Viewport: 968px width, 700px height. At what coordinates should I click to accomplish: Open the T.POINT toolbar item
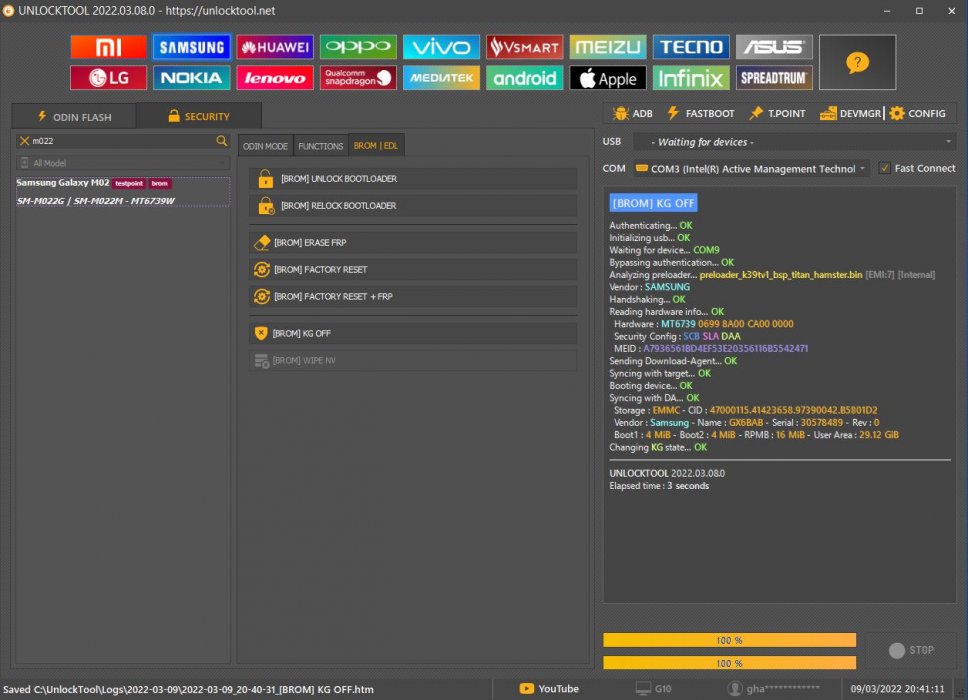click(x=777, y=114)
